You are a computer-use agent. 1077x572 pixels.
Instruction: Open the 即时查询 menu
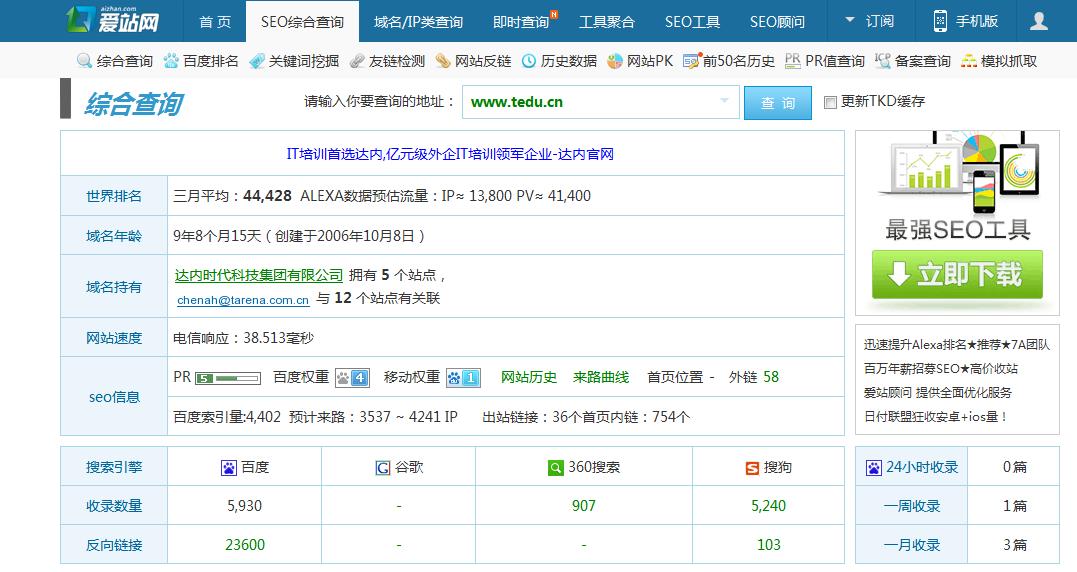coord(521,22)
